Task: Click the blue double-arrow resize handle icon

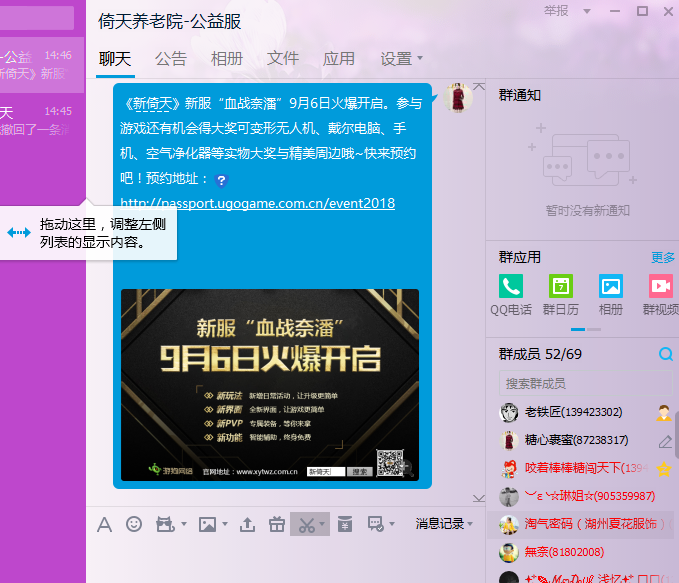Action: (19, 233)
